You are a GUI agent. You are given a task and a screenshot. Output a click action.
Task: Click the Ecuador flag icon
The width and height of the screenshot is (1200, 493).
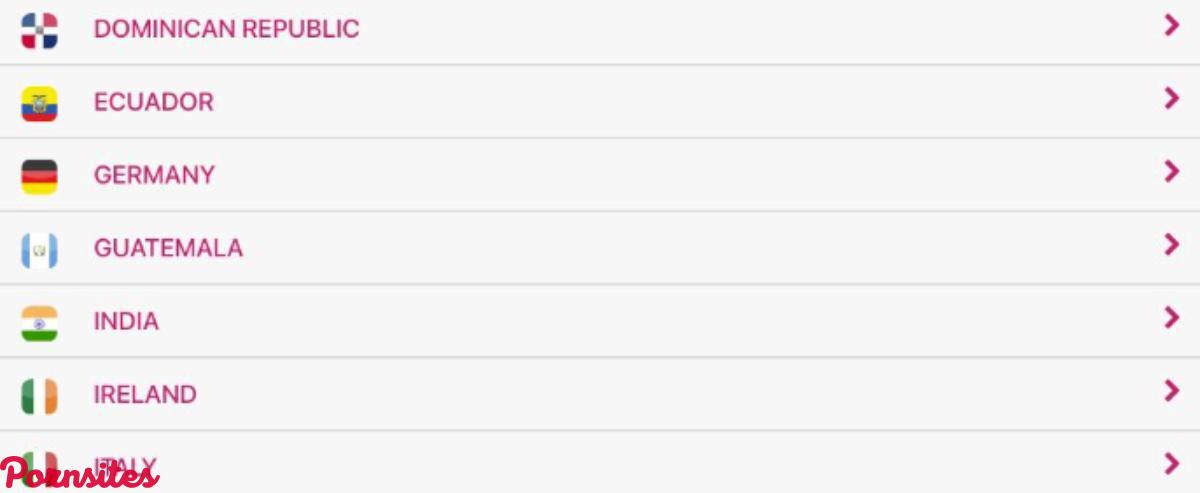point(39,103)
